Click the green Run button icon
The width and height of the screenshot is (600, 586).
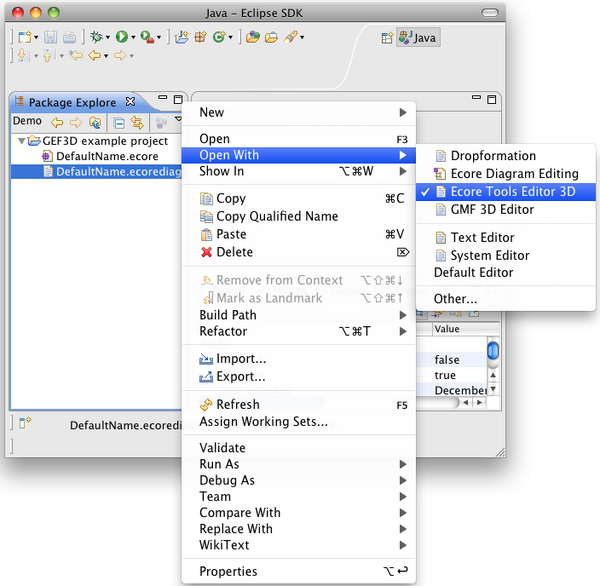tap(122, 37)
